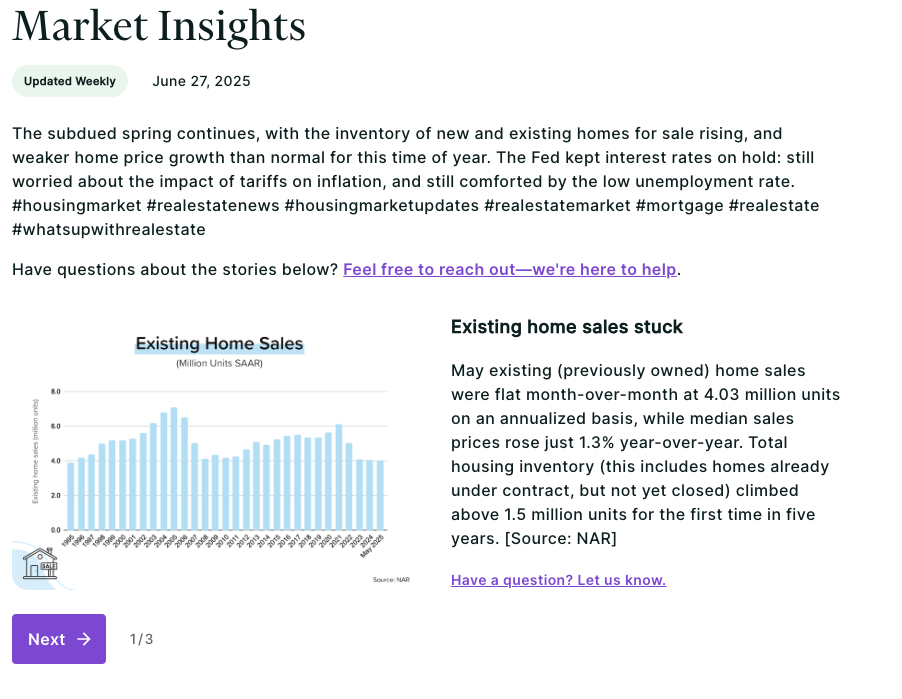The width and height of the screenshot is (902, 699).
Task: Click the arrow icon in Next button
Action: pyautogui.click(x=84, y=639)
